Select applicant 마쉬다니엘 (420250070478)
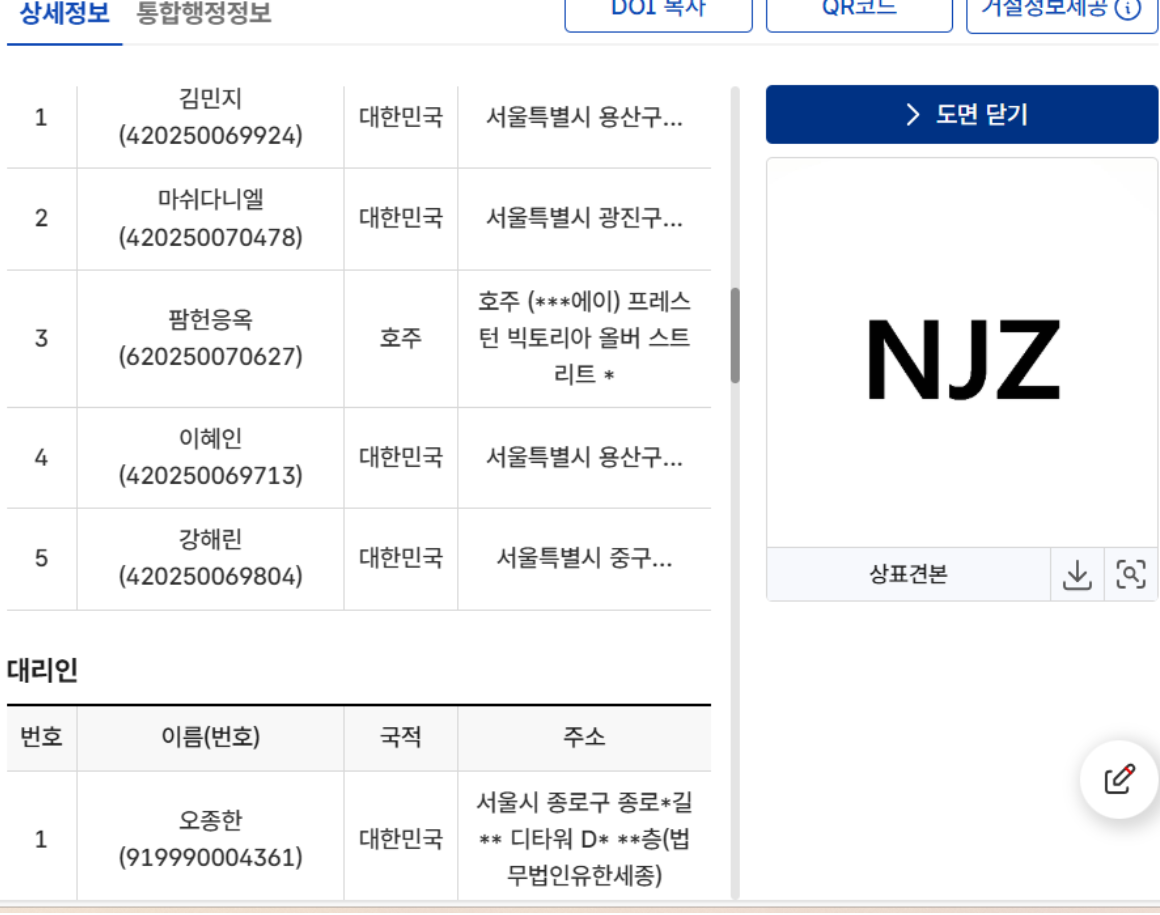 [210, 218]
